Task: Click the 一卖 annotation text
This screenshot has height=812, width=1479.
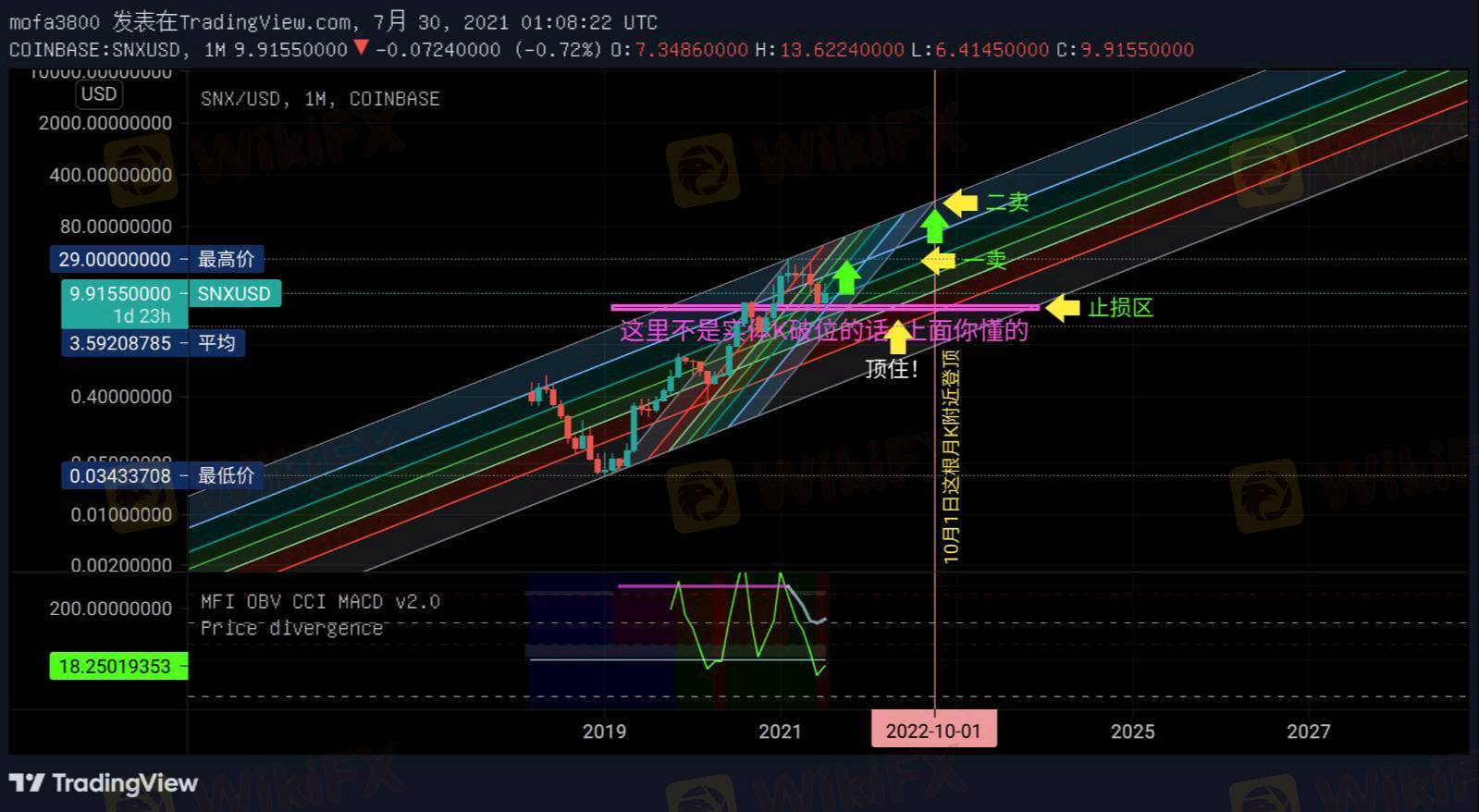Action: (x=986, y=259)
